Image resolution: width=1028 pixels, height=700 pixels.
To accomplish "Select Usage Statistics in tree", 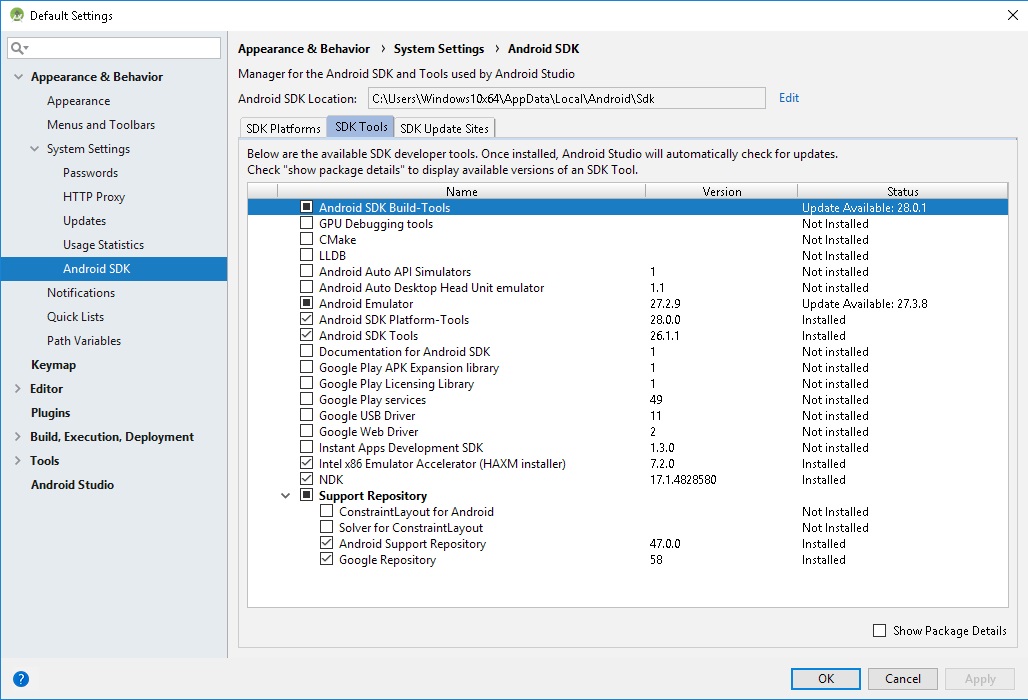I will click(104, 244).
